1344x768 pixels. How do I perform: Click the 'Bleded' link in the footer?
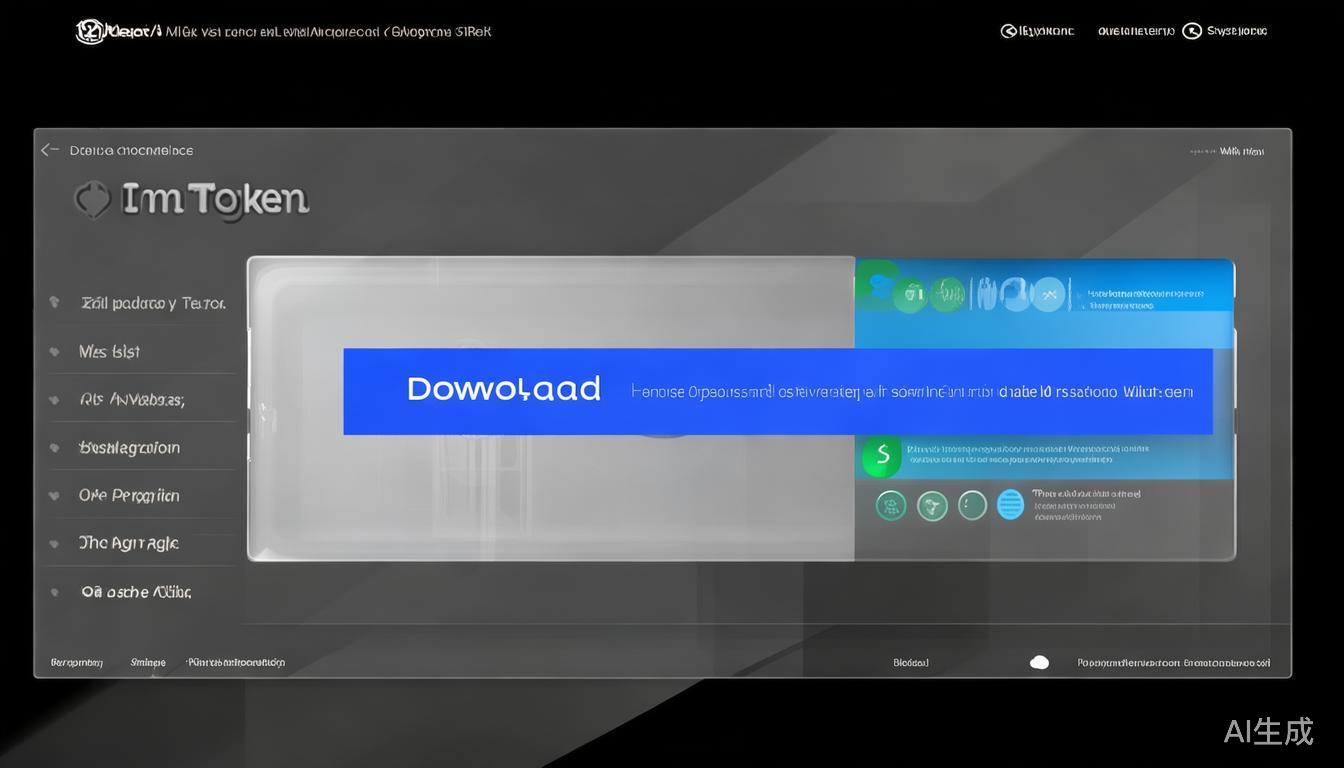[x=910, y=662]
